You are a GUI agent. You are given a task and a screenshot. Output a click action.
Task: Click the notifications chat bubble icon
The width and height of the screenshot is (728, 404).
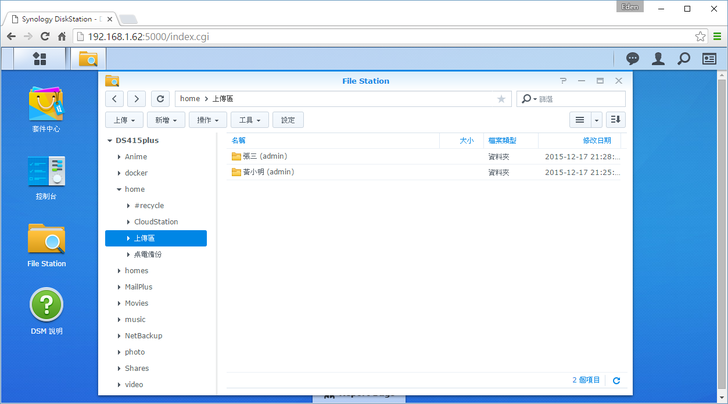pyautogui.click(x=632, y=59)
